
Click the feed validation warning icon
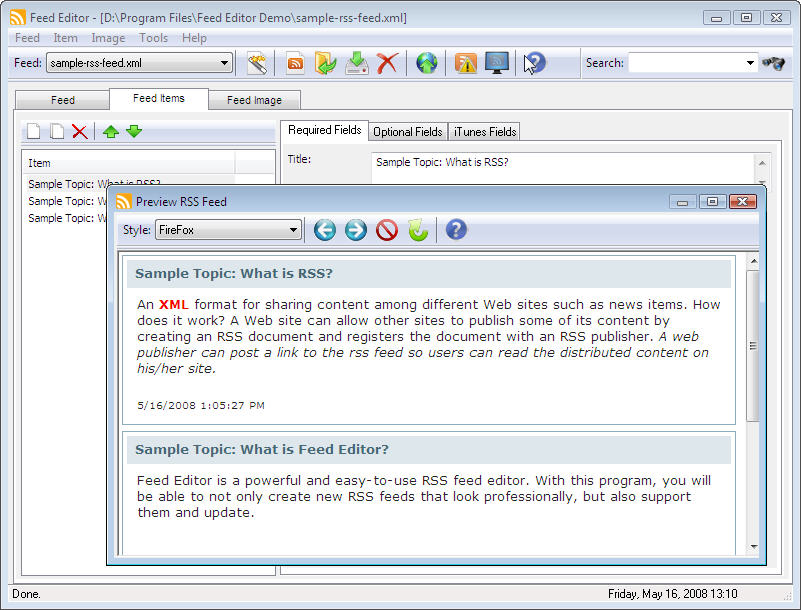coord(465,63)
